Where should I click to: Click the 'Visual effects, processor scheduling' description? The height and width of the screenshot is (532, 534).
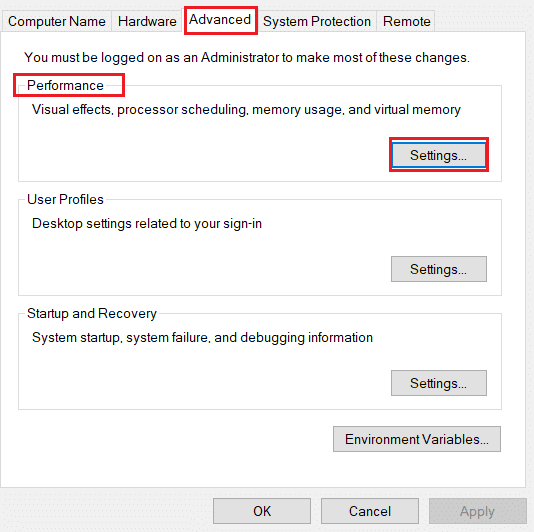point(246,110)
